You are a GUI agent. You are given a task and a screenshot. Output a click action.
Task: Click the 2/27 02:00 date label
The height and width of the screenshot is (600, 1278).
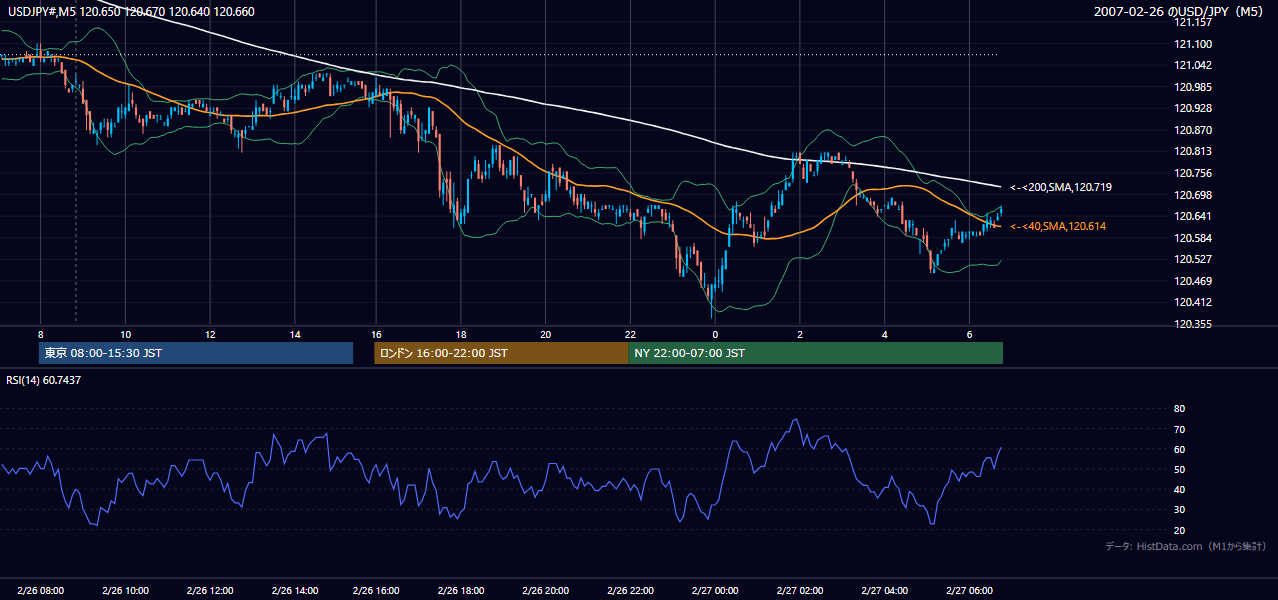pos(798,591)
